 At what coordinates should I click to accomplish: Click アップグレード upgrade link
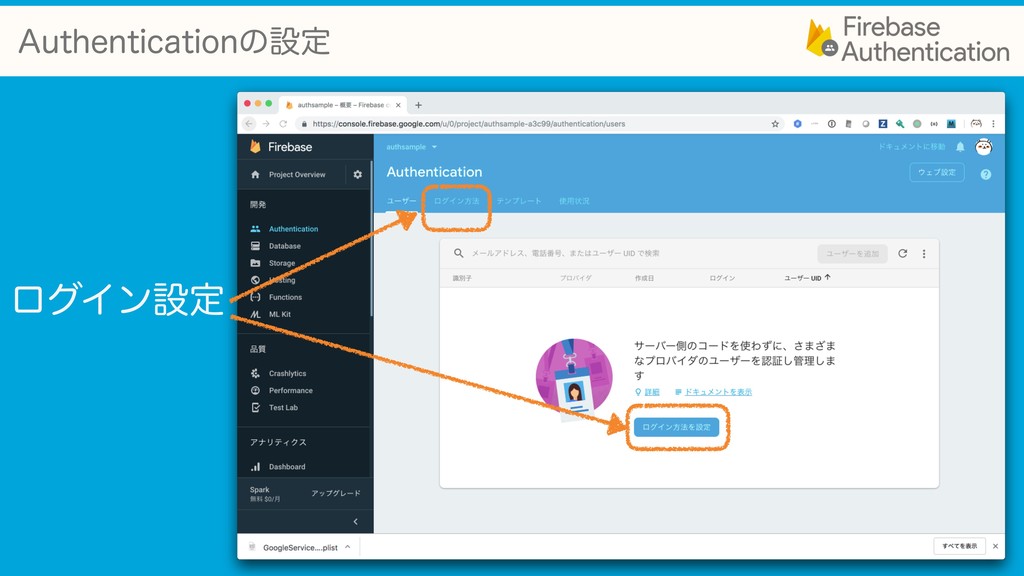click(336, 493)
